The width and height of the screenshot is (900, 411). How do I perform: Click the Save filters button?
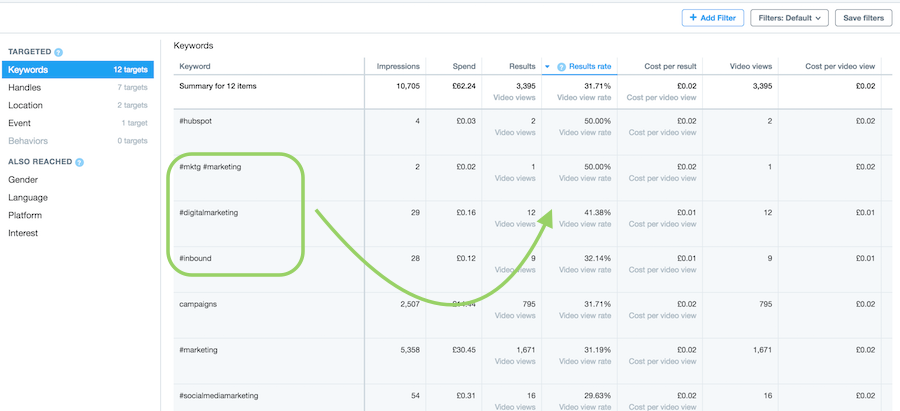point(863,18)
